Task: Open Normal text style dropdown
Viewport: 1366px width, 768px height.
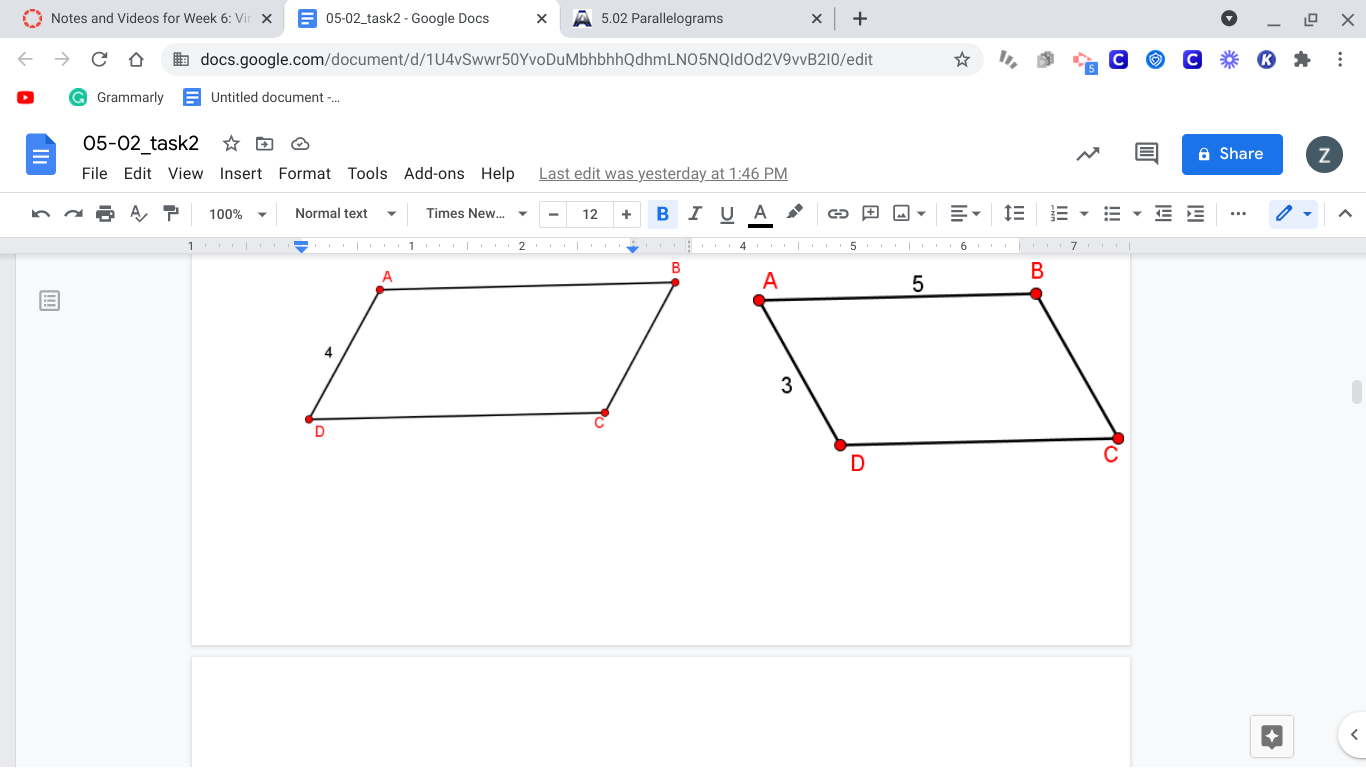Action: pyautogui.click(x=345, y=214)
